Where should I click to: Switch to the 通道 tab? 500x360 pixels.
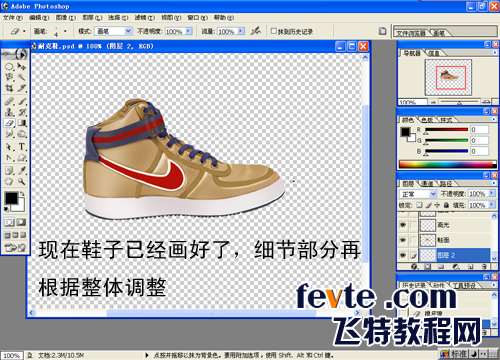click(x=428, y=184)
